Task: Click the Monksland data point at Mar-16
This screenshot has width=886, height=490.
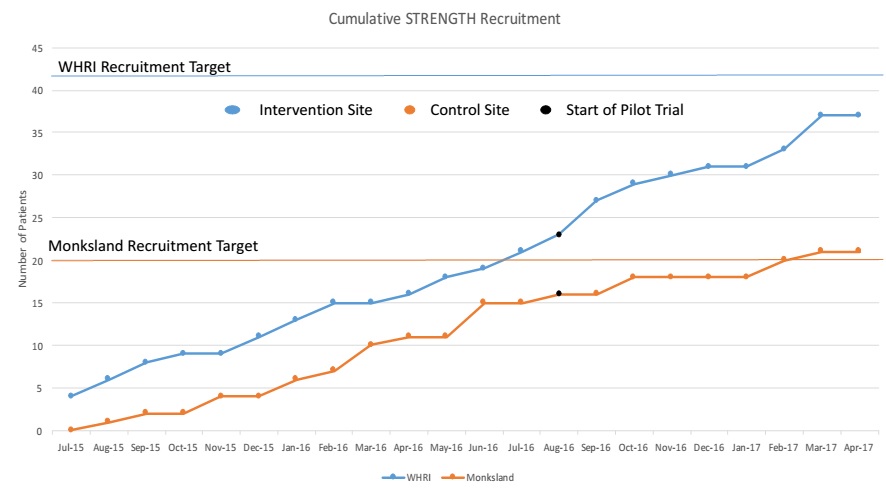Action: (x=371, y=345)
